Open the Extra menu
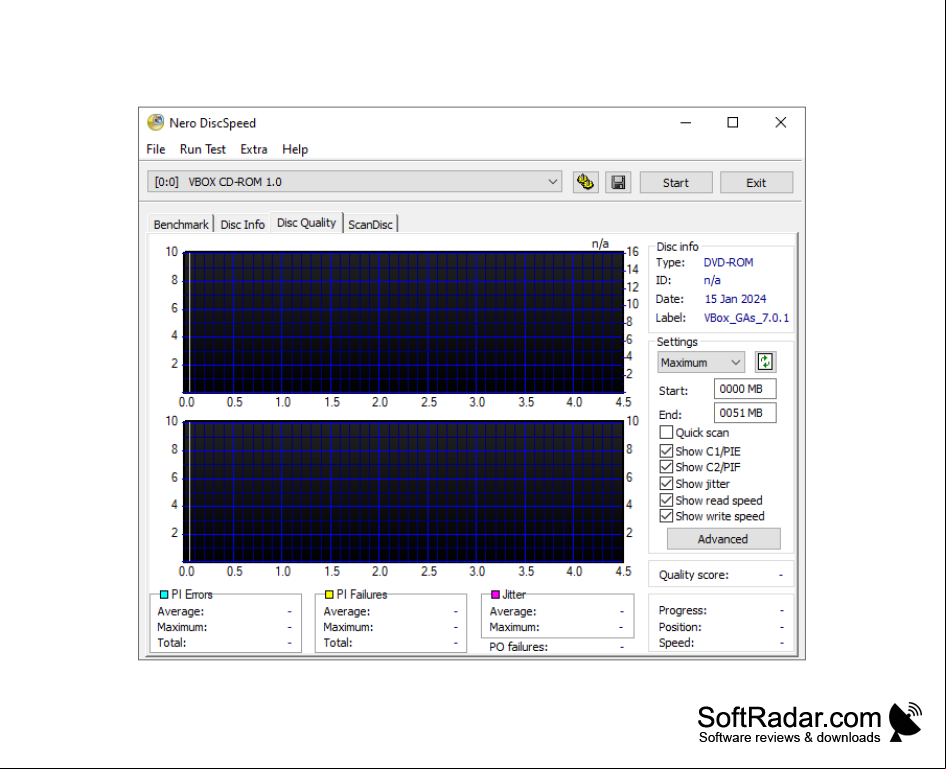The height and width of the screenshot is (769, 946). (x=254, y=149)
